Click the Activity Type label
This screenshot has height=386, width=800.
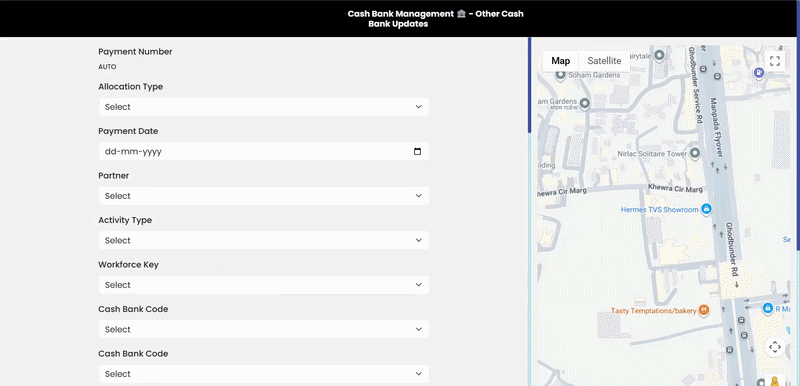pos(125,220)
